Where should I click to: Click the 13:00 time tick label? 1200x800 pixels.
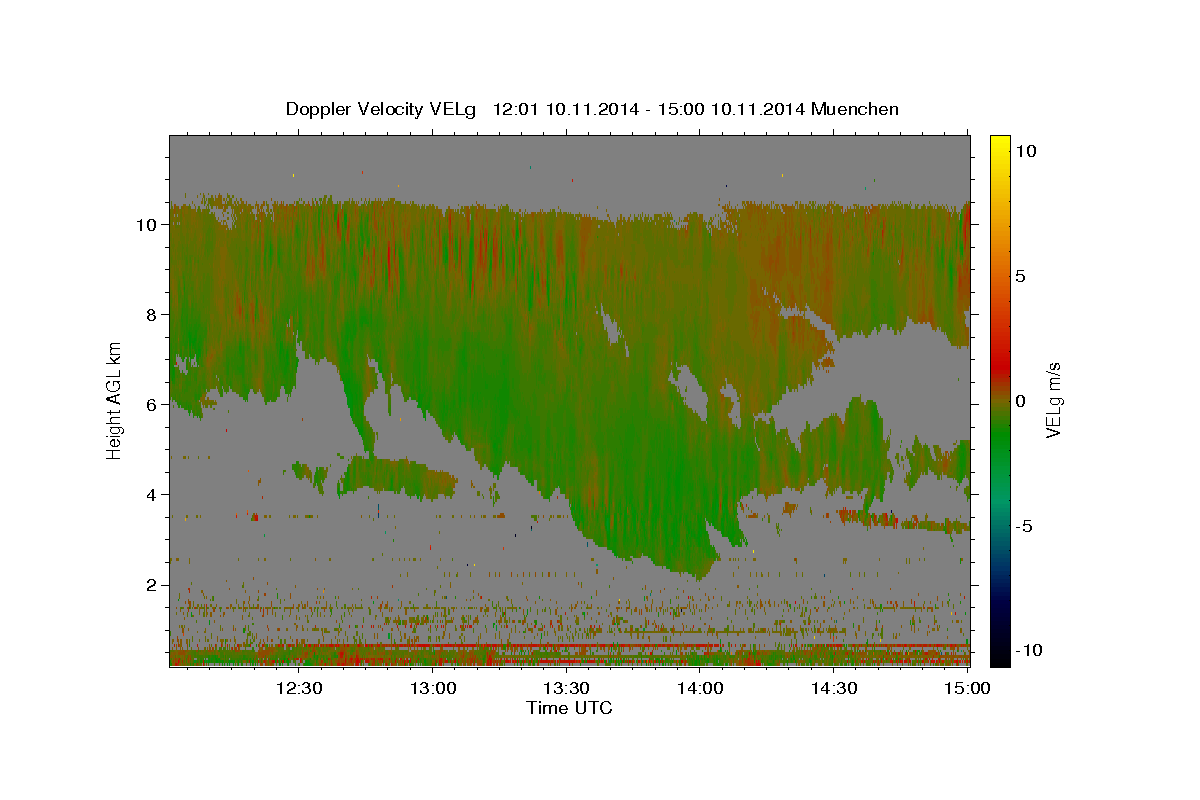[432, 688]
